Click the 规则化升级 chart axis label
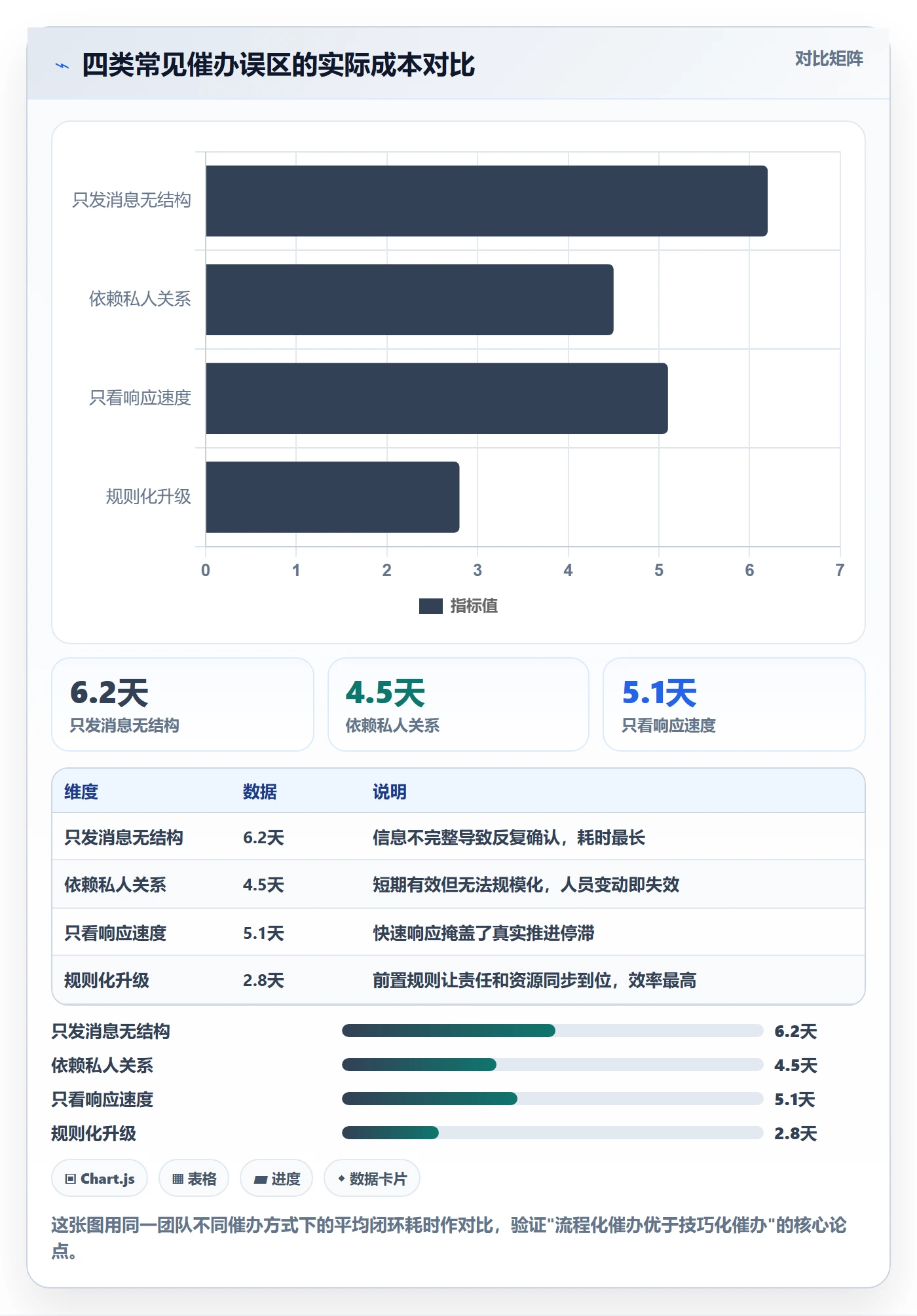 (149, 497)
